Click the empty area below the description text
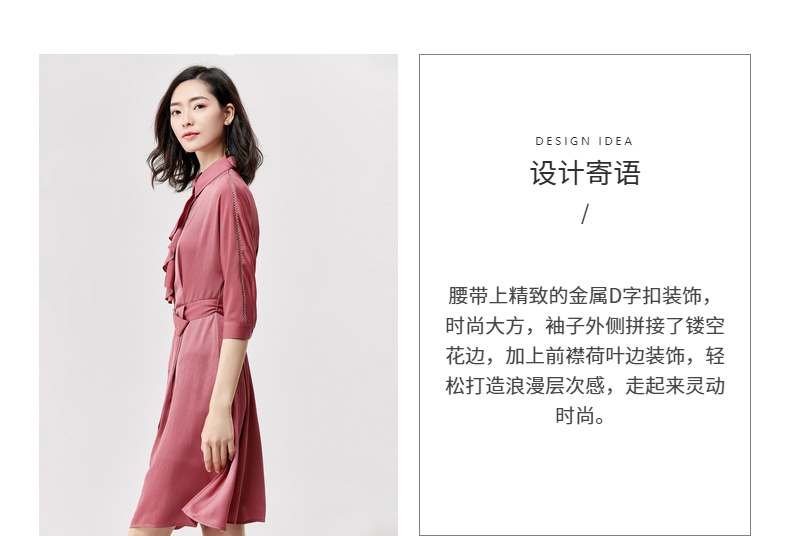Image resolution: width=790 pixels, height=536 pixels. (584, 479)
